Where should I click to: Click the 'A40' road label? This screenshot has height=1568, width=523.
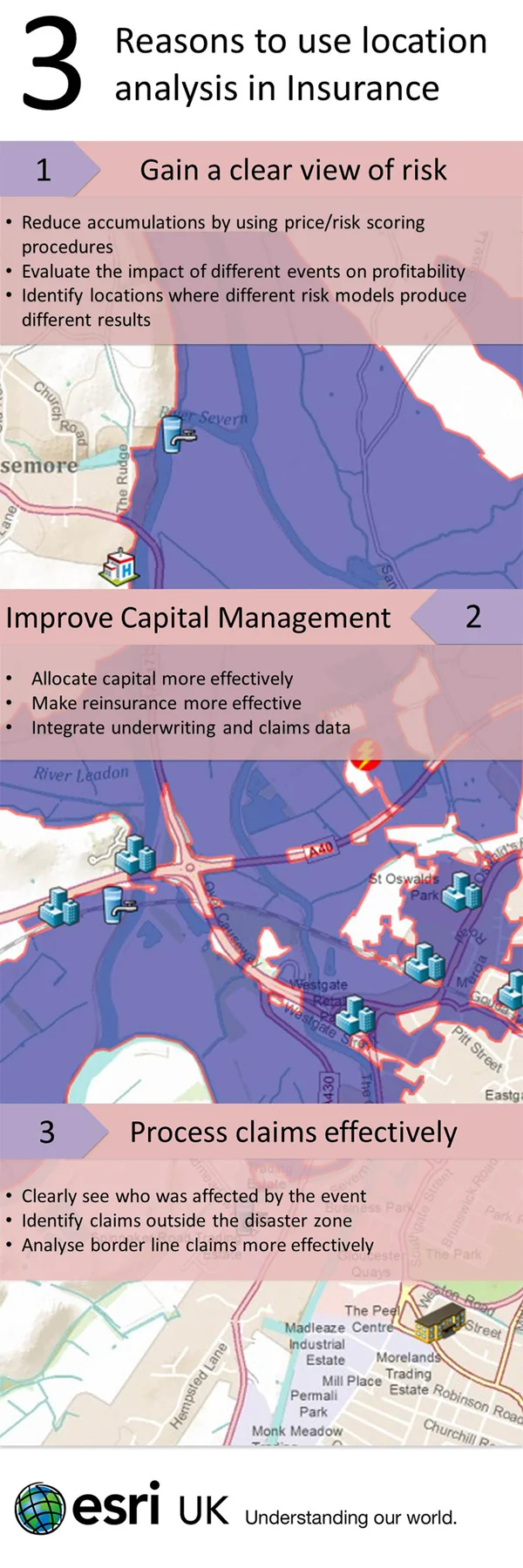tap(321, 850)
